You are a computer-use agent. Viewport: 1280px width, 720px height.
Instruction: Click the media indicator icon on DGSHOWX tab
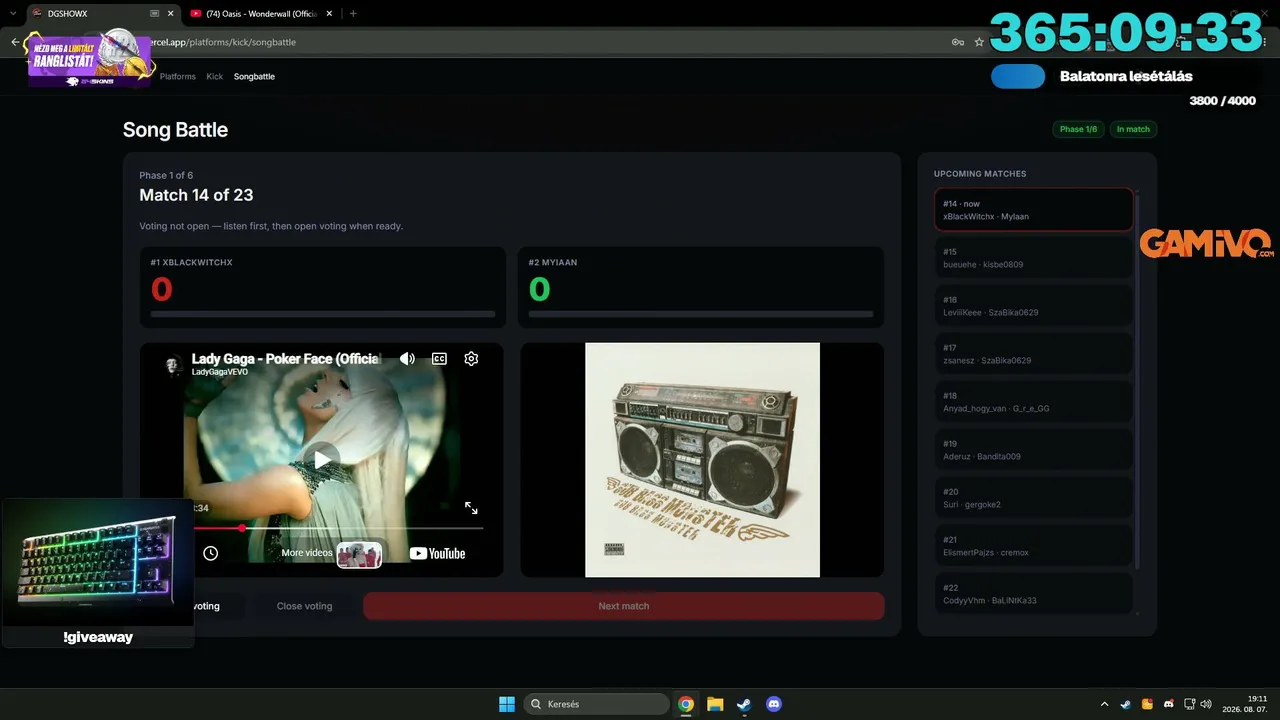pyautogui.click(x=154, y=14)
